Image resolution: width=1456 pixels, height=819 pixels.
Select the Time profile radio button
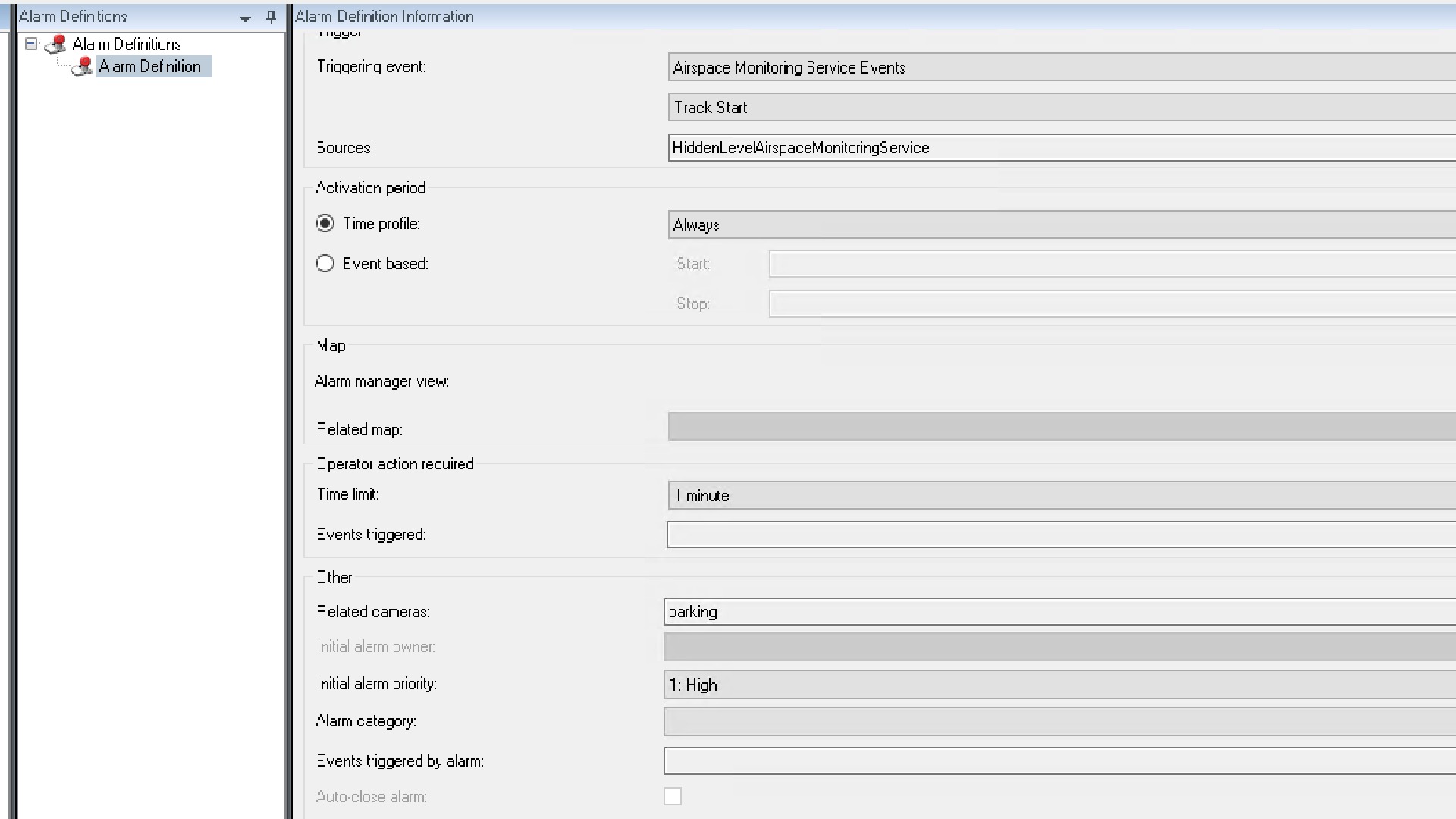325,224
